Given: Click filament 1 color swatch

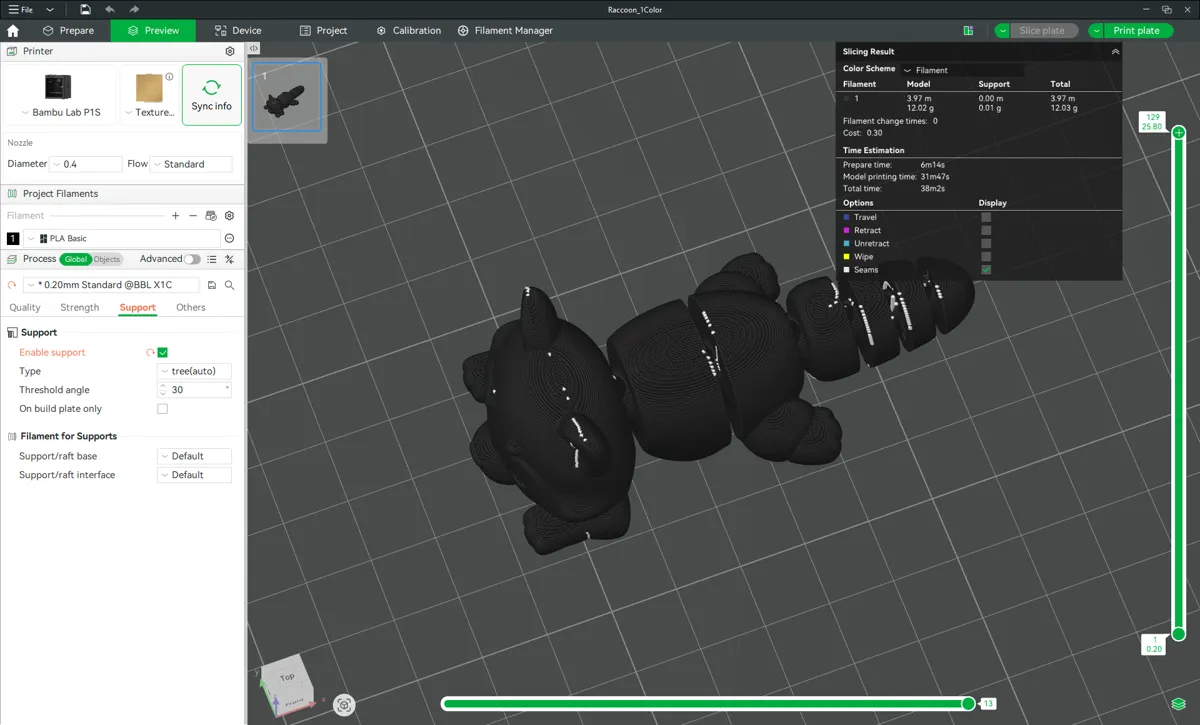Looking at the screenshot, I should coord(13,238).
